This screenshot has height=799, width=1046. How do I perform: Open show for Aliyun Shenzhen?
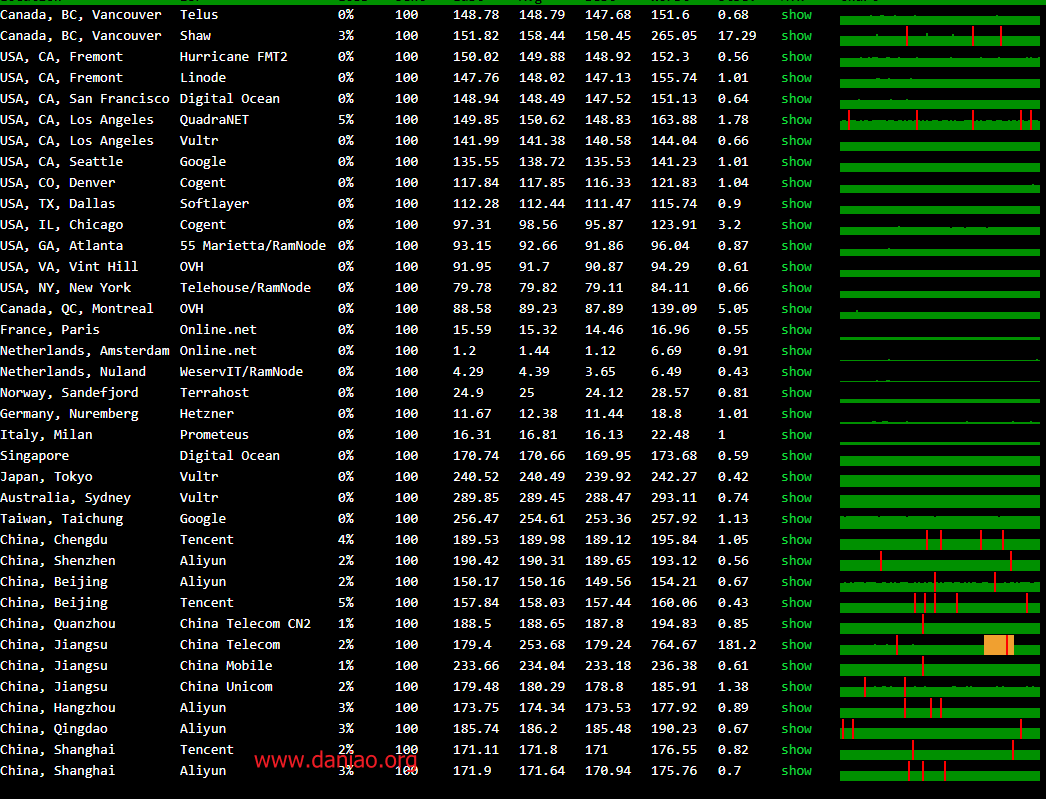click(797, 561)
